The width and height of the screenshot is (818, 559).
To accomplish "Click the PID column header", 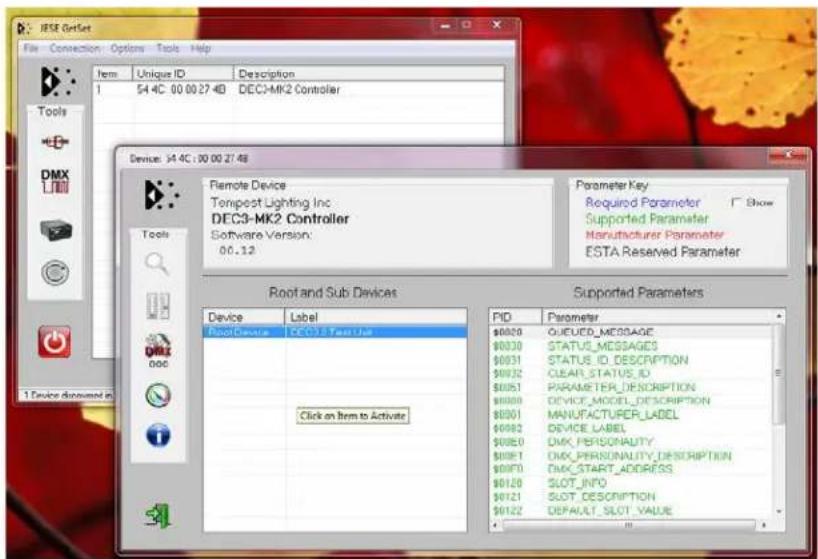I will 515,317.
